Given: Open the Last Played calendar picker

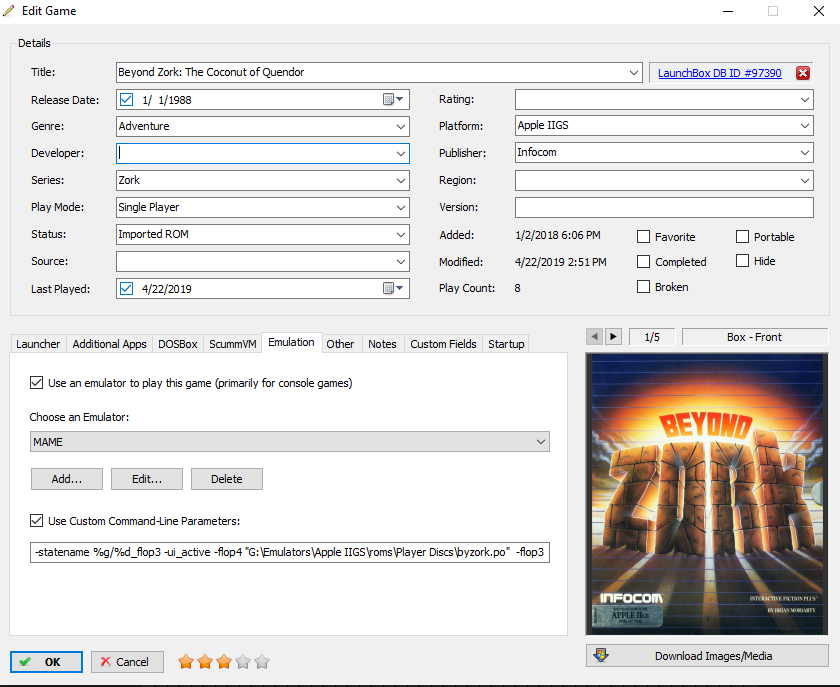Looking at the screenshot, I should 393,288.
